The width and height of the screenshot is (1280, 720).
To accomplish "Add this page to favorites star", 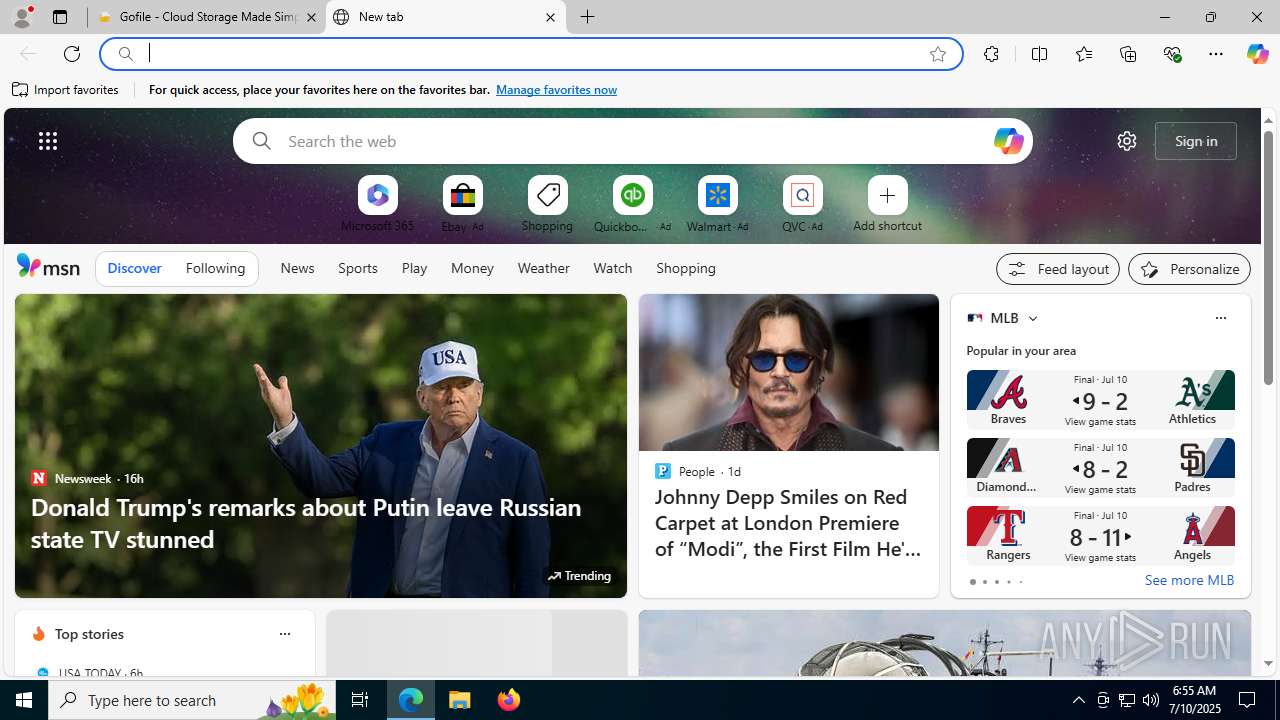I will (x=938, y=54).
